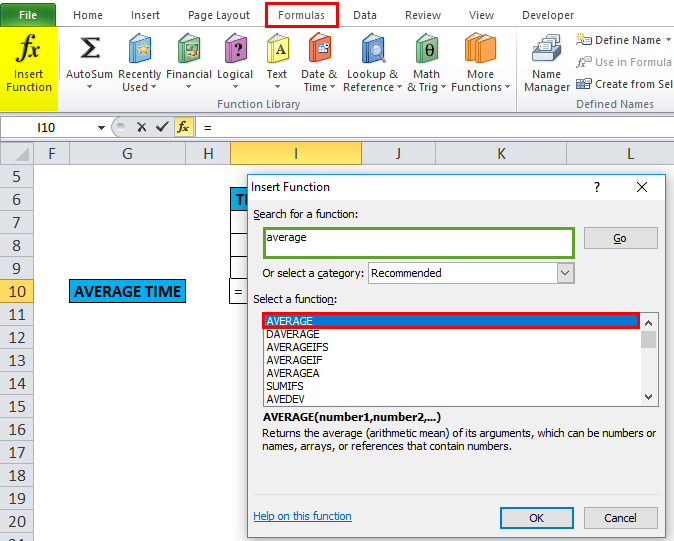This screenshot has width=674, height=541.
Task: Open Recently Used functions
Action: pos(139,63)
